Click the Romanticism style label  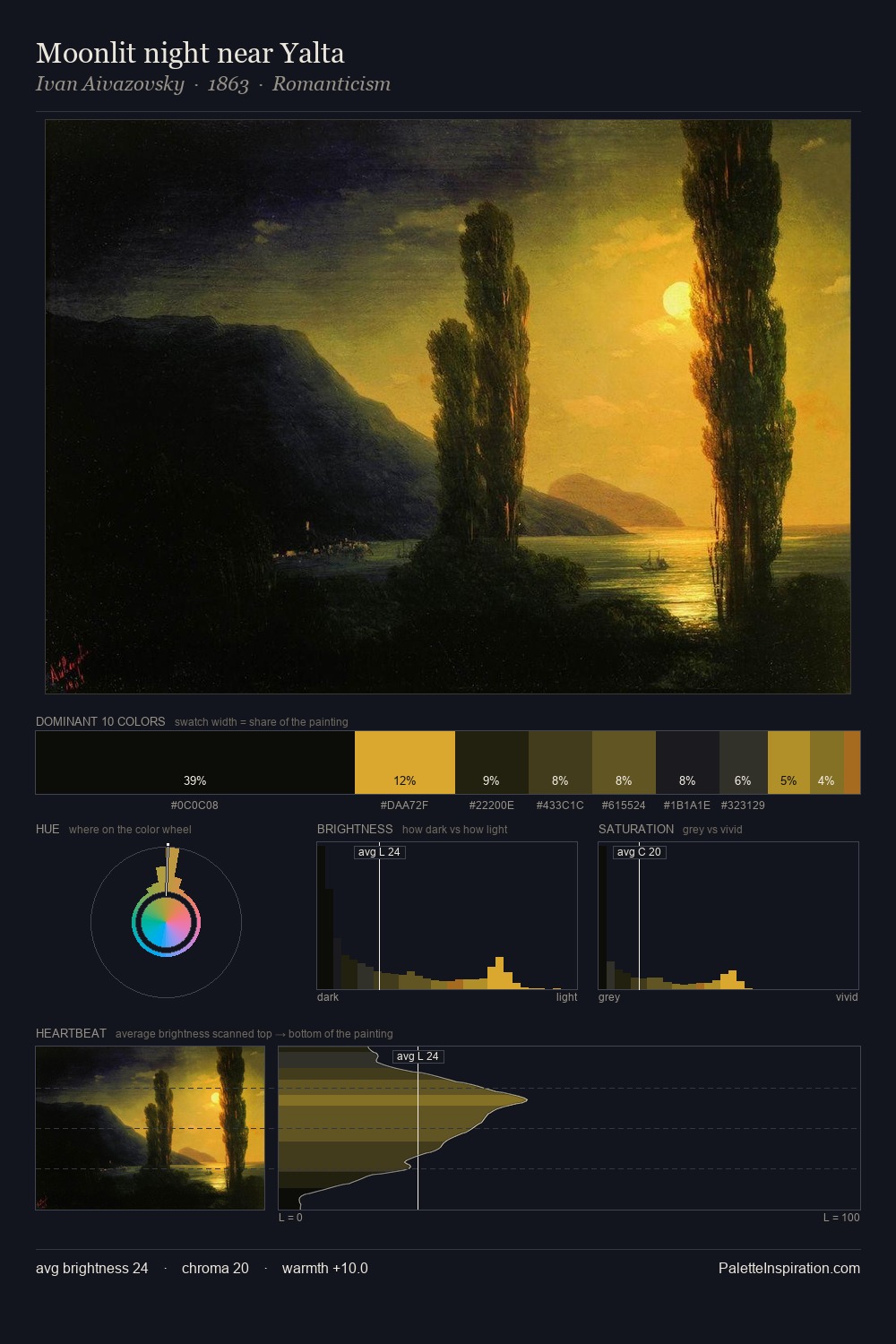click(332, 84)
